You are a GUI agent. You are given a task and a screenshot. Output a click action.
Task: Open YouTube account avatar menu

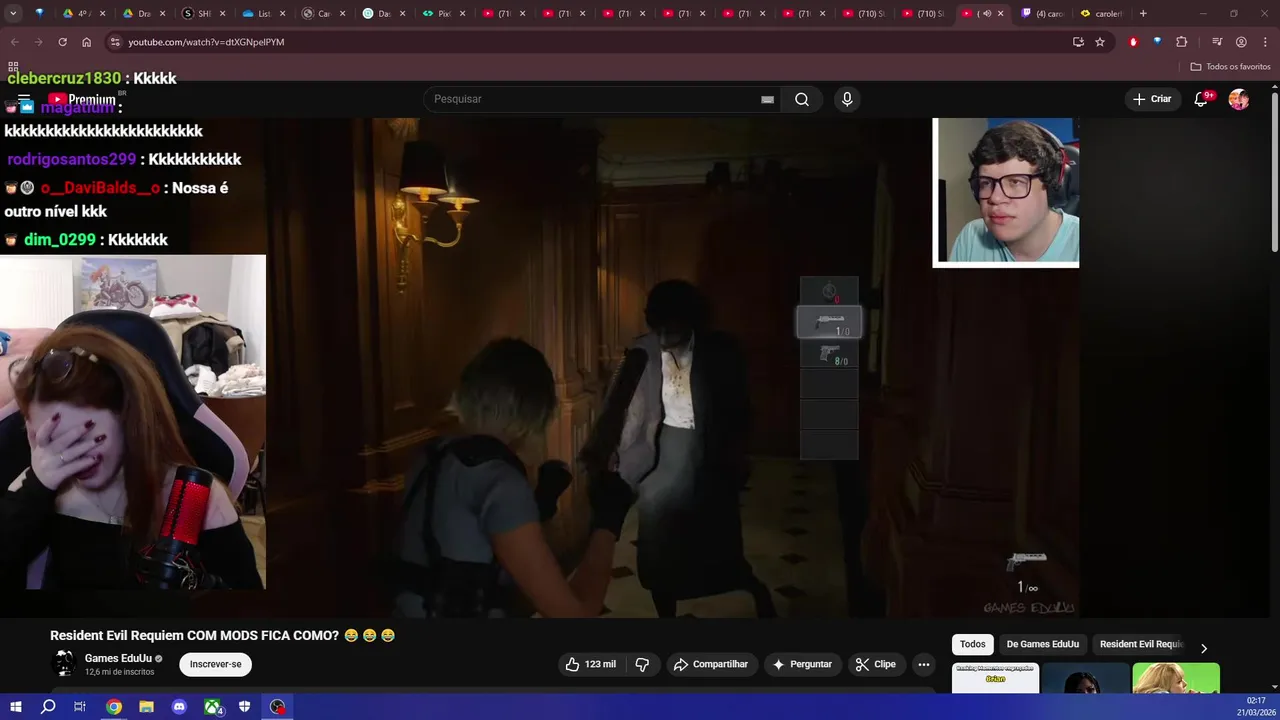(x=1239, y=99)
